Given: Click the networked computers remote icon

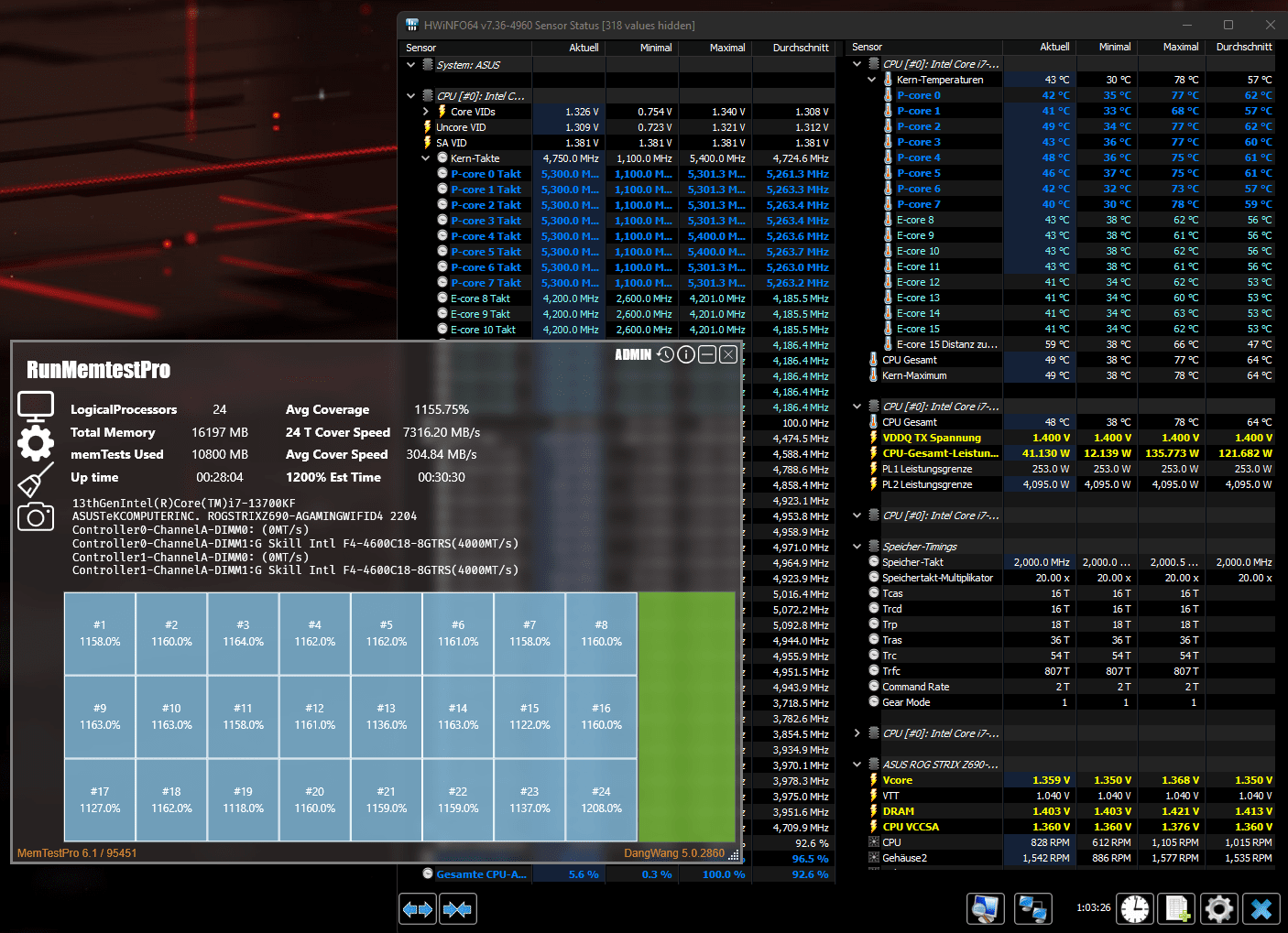Looking at the screenshot, I should (1033, 909).
